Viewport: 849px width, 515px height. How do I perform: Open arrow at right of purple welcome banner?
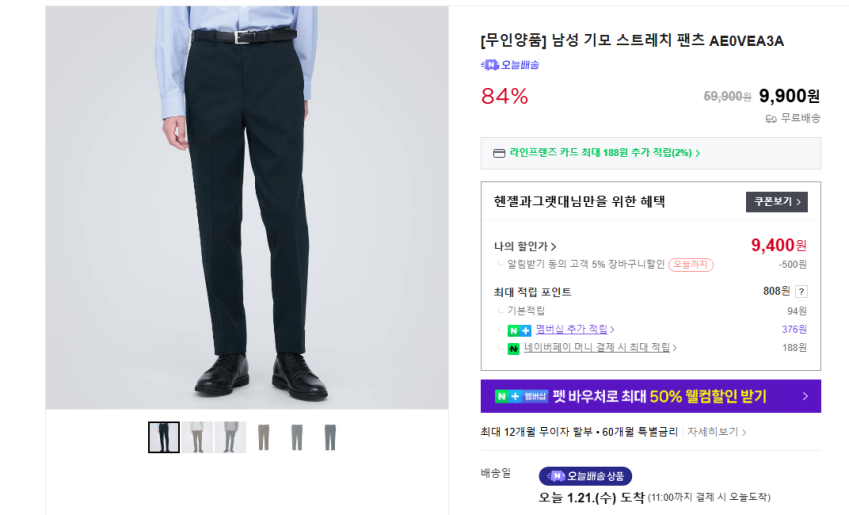(x=805, y=396)
